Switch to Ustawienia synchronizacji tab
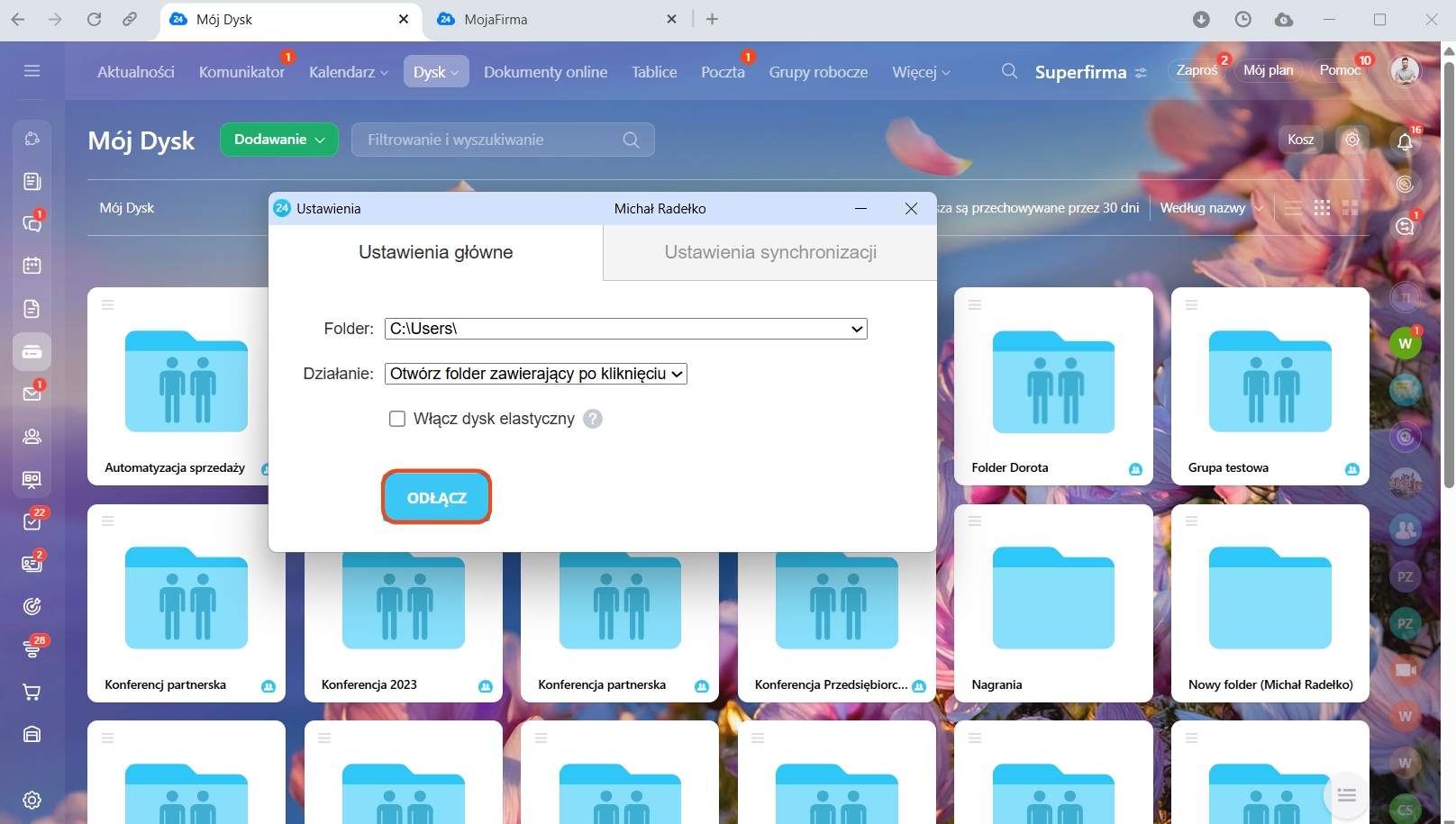1456x824 pixels. pyautogui.click(x=770, y=252)
